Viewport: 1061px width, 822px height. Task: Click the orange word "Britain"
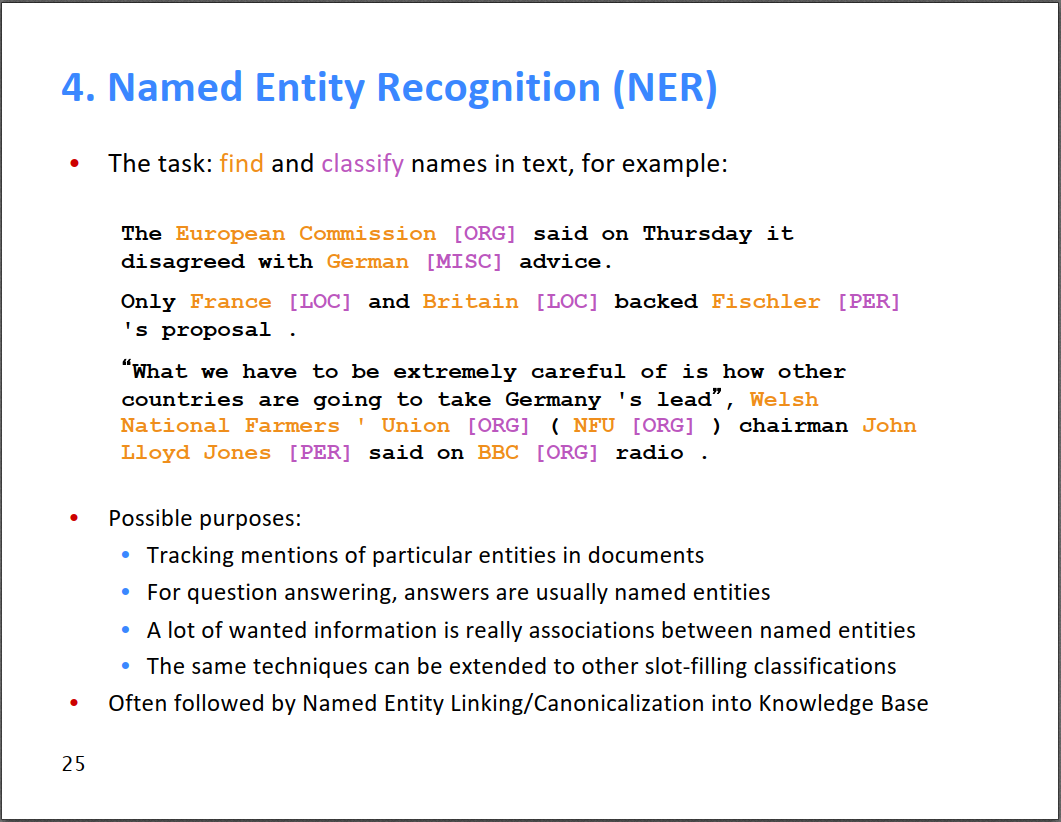(x=470, y=302)
